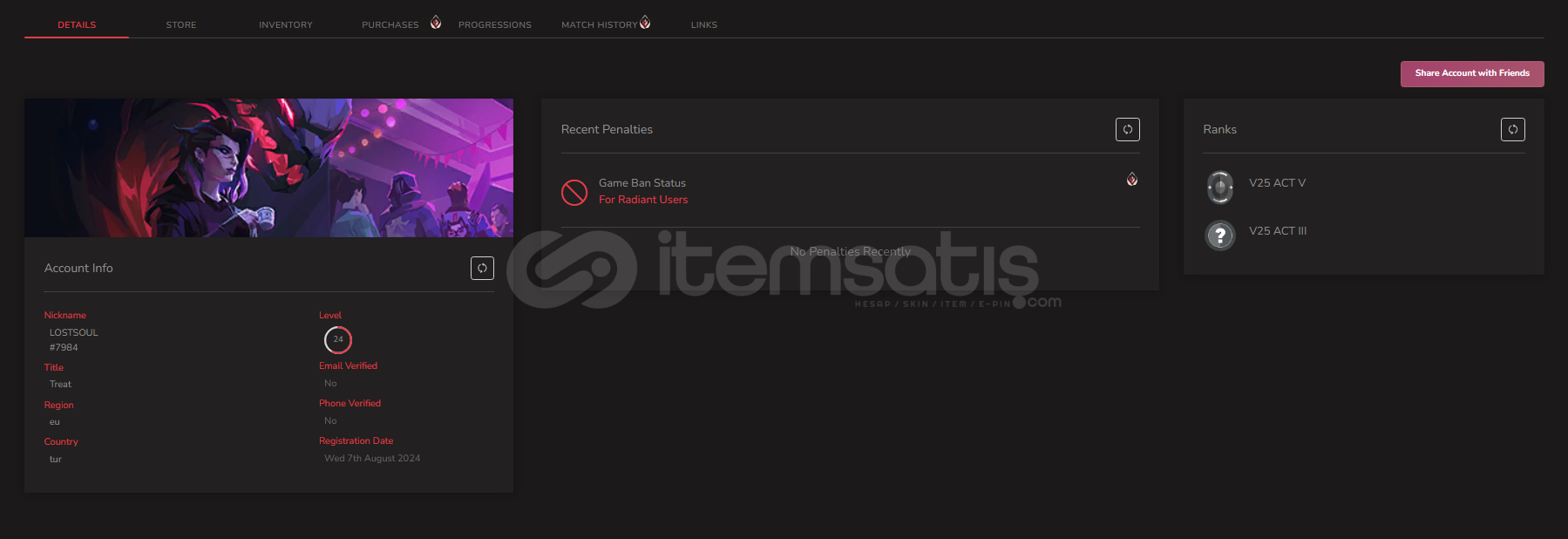
Task: Click the premium flame icon in Game Ban Status row
Action: (1132, 180)
